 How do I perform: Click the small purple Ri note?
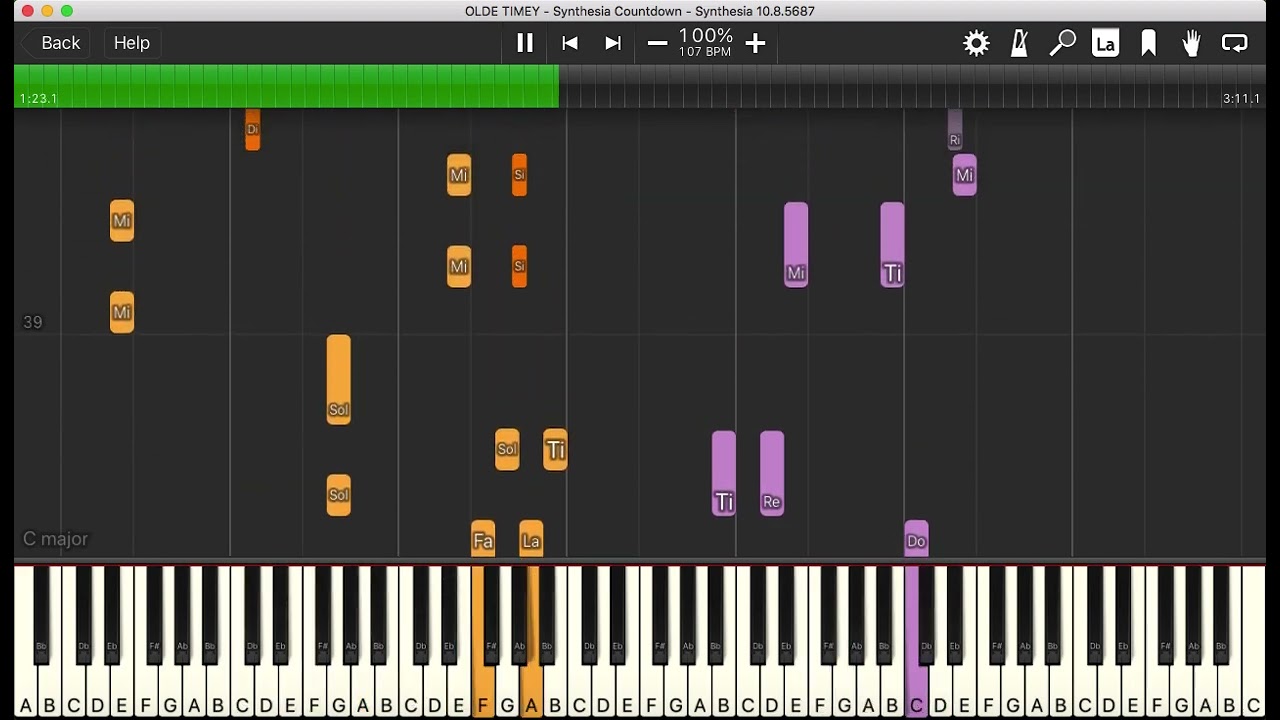tap(955, 130)
